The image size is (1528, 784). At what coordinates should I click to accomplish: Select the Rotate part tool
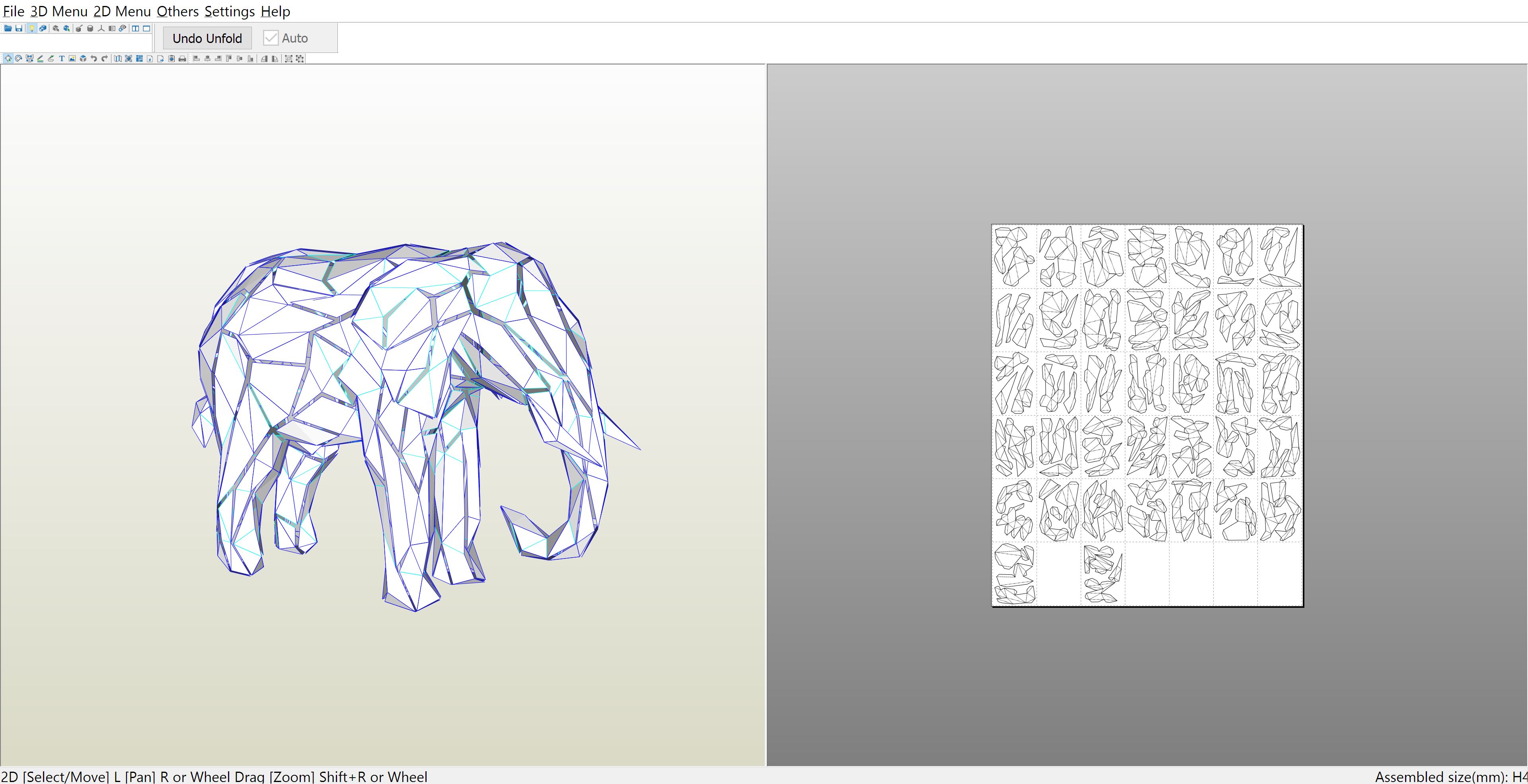pos(18,59)
